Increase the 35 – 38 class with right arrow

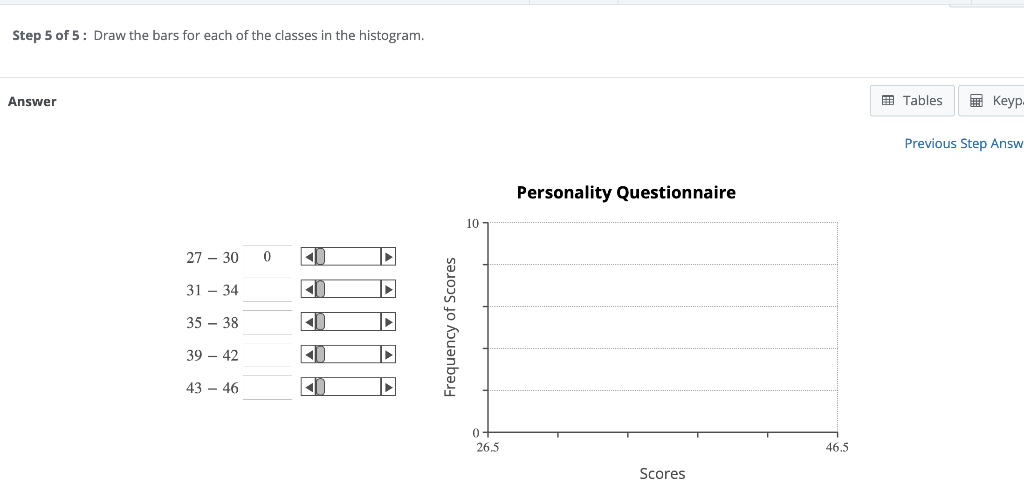click(388, 321)
